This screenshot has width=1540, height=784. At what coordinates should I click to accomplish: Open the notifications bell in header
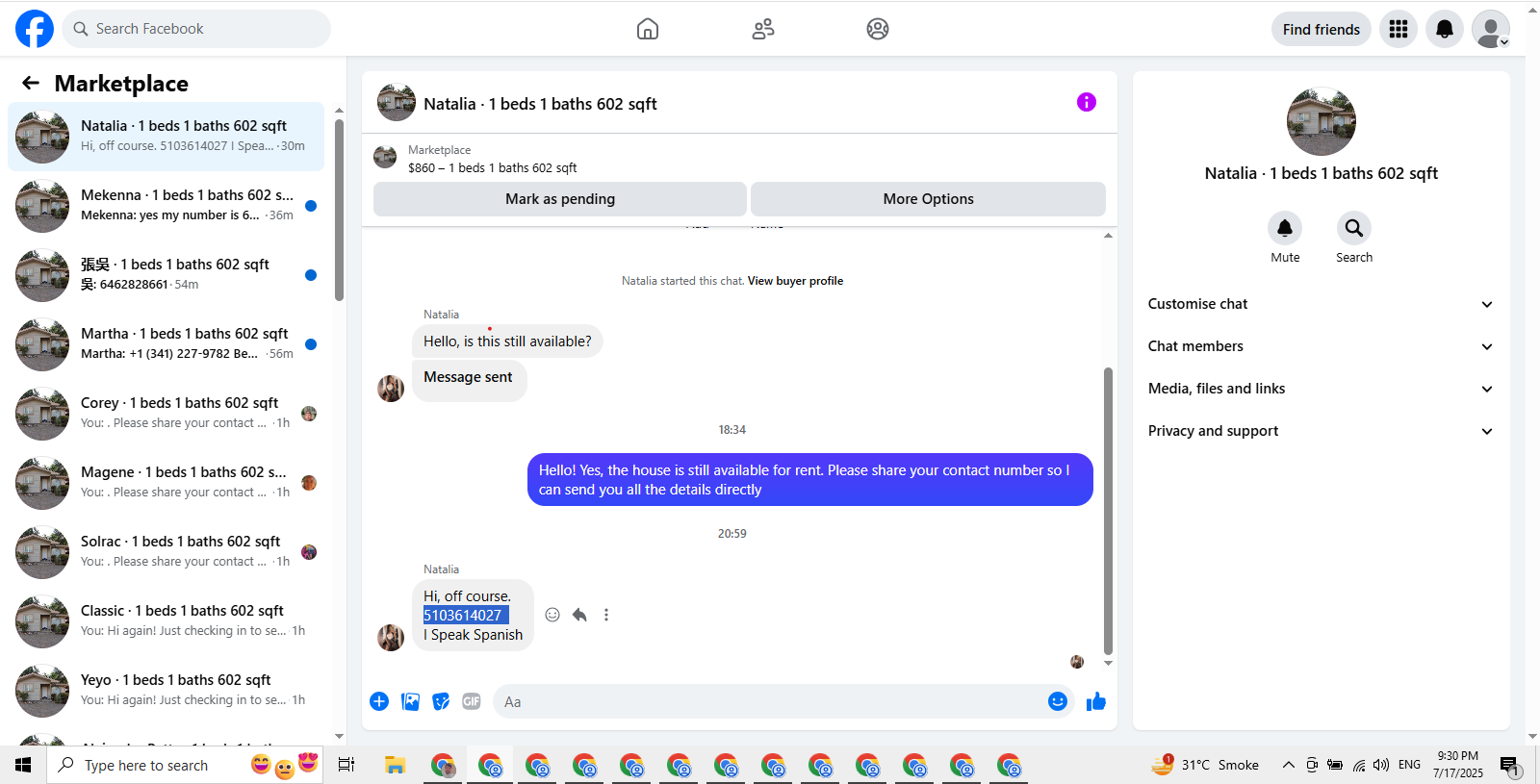(x=1445, y=29)
